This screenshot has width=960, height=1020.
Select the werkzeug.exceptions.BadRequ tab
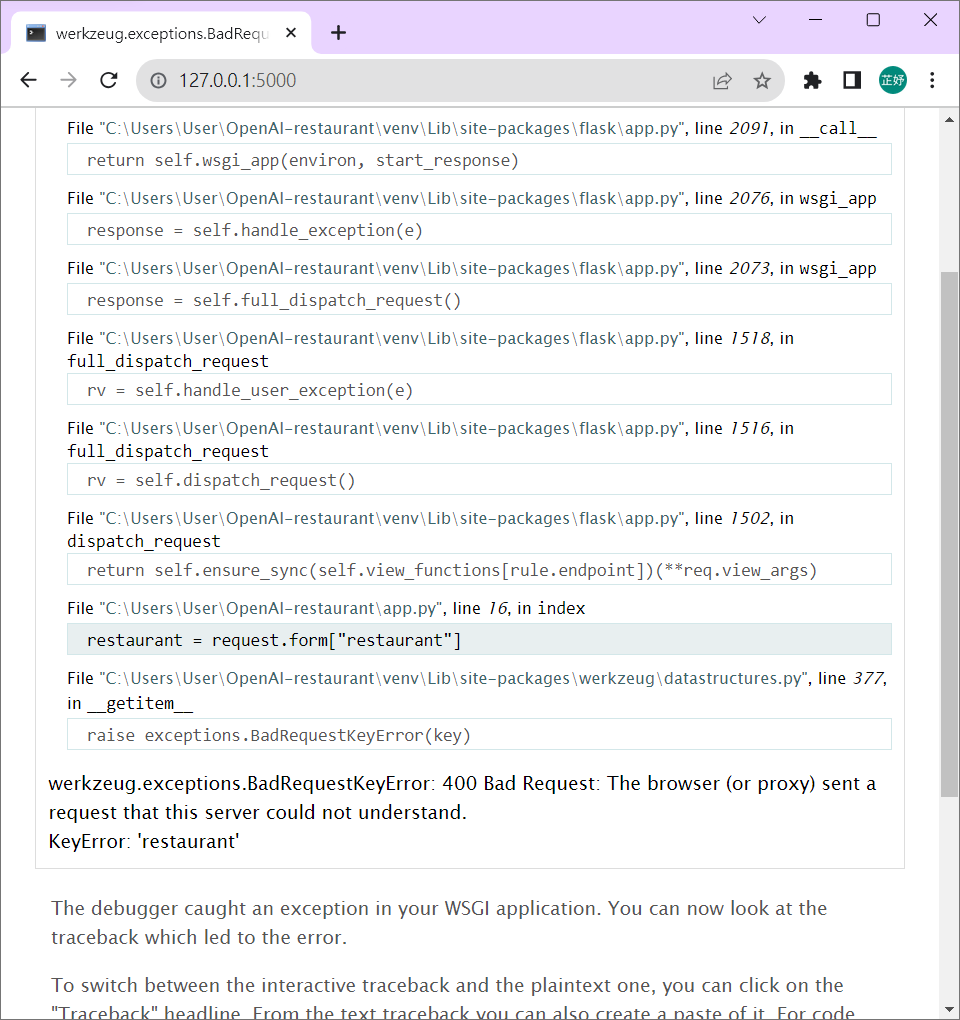161,33
